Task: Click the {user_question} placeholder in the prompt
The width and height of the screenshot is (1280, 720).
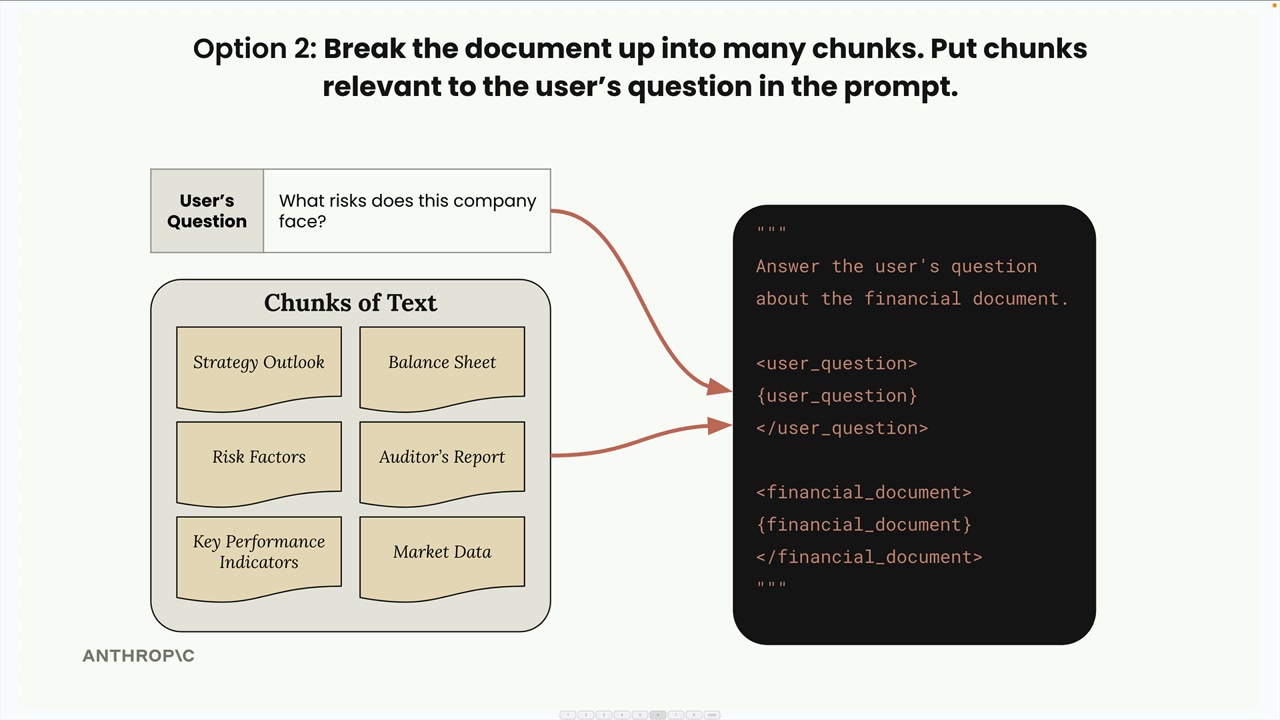Action: pos(837,396)
